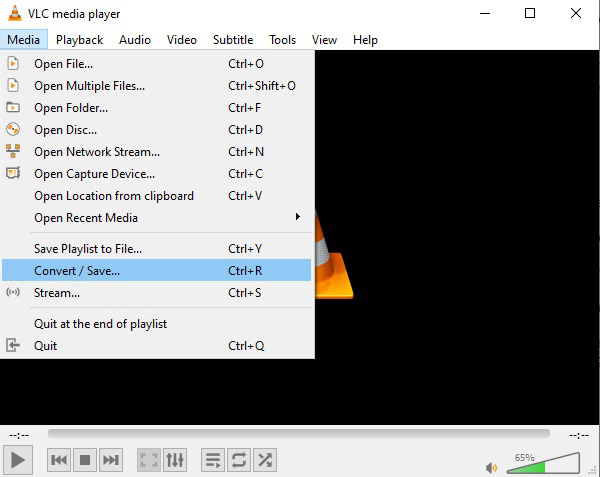Open the Help menu
The width and height of the screenshot is (600, 477).
click(x=365, y=40)
